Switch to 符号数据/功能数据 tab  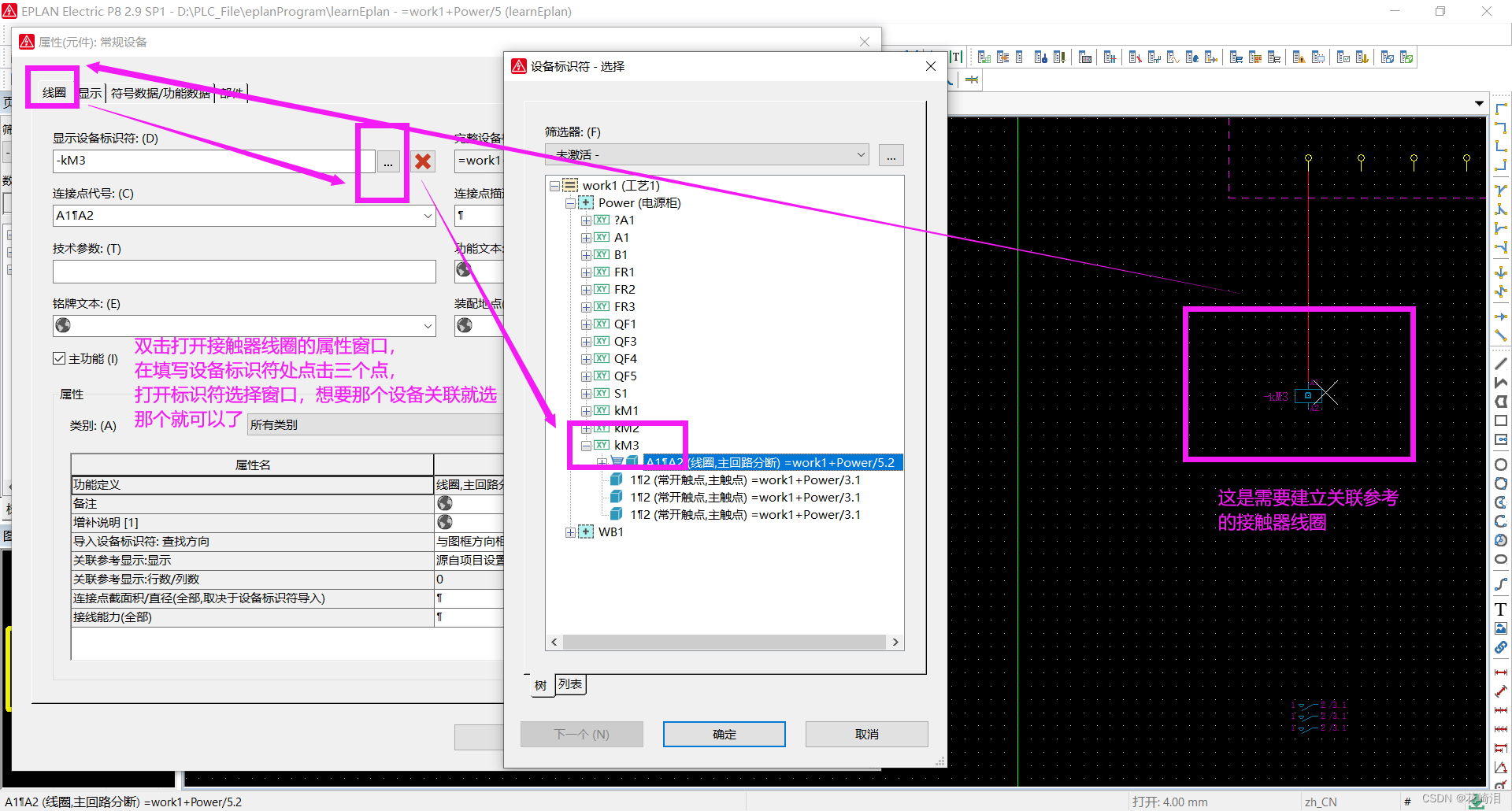pyautogui.click(x=161, y=93)
